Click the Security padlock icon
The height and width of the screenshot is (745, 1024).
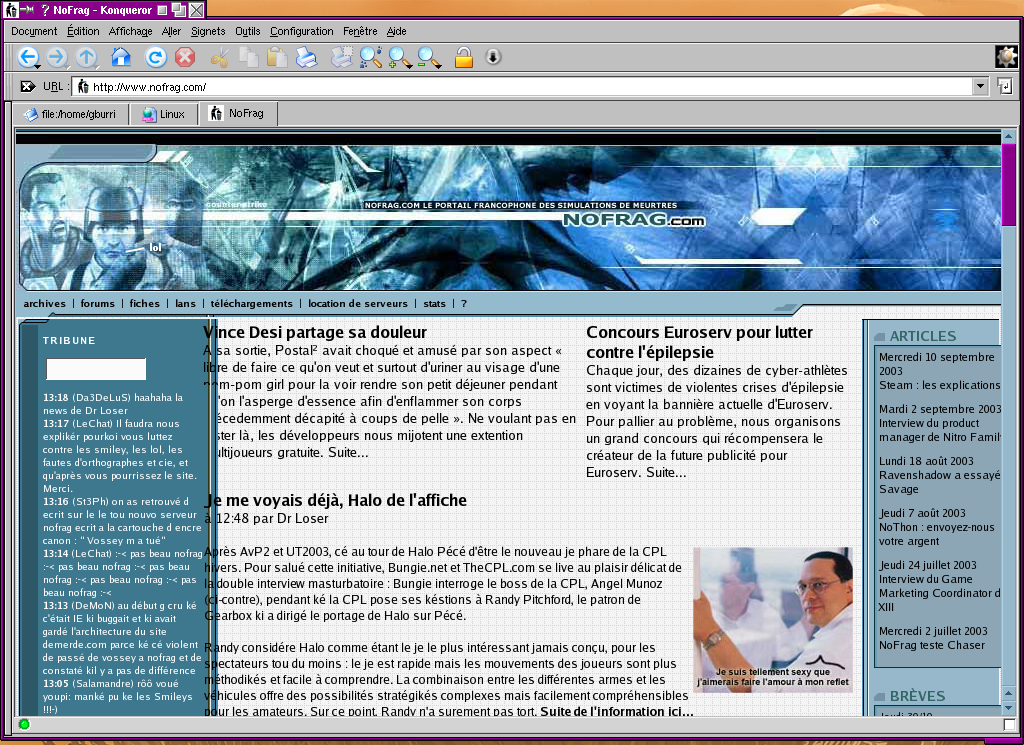tap(464, 57)
